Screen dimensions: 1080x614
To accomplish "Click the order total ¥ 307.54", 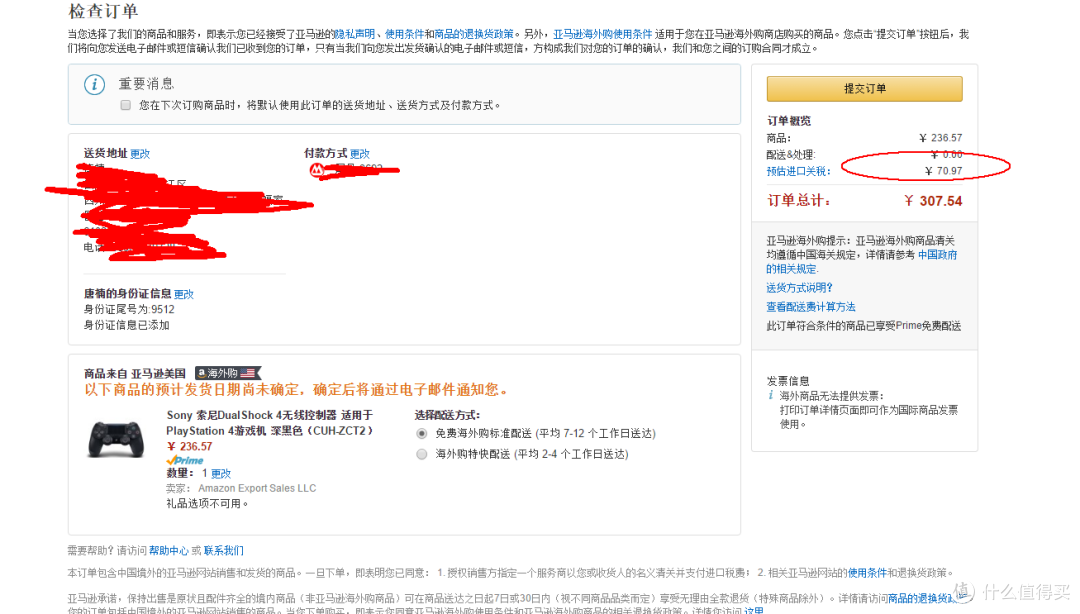I will pos(933,201).
